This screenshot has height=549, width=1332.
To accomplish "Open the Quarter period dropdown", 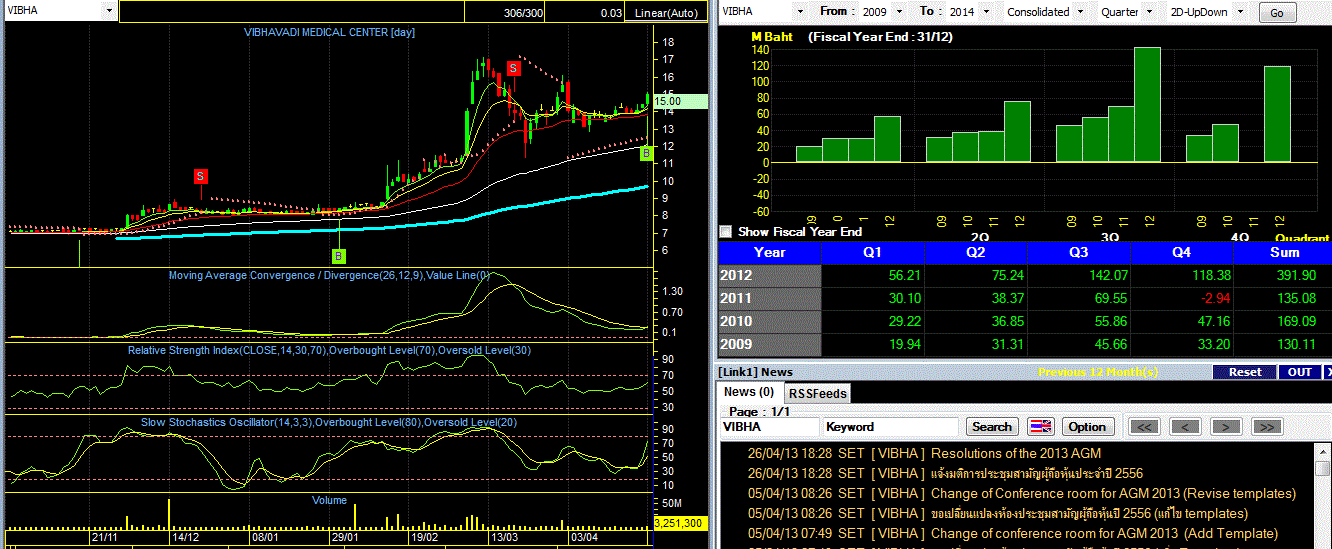I will click(1149, 12).
